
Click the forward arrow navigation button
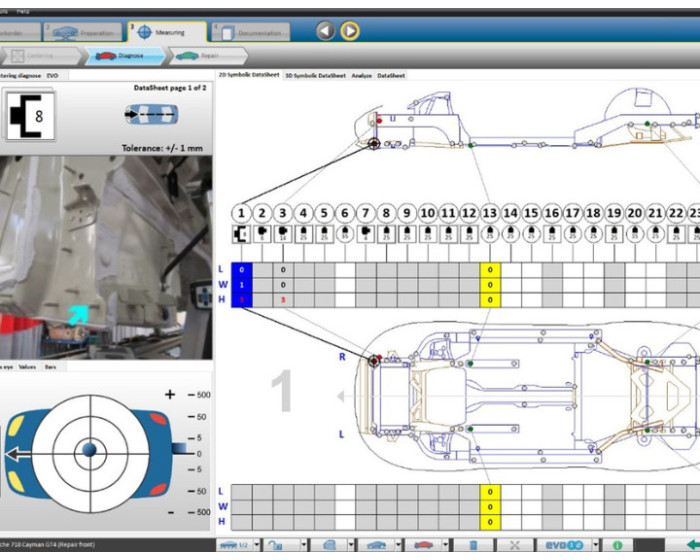point(350,31)
